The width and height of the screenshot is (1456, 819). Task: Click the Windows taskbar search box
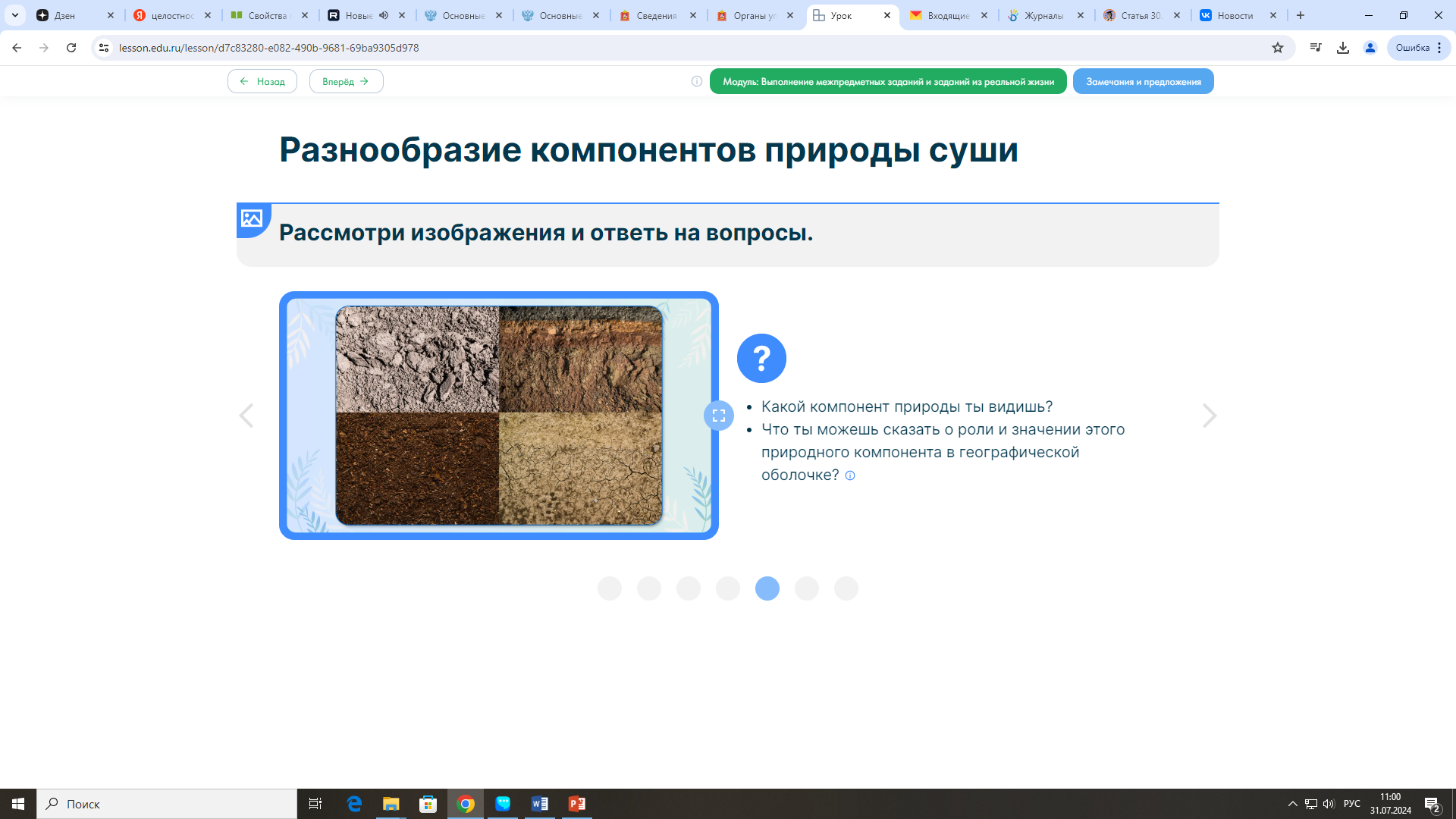pyautogui.click(x=167, y=804)
